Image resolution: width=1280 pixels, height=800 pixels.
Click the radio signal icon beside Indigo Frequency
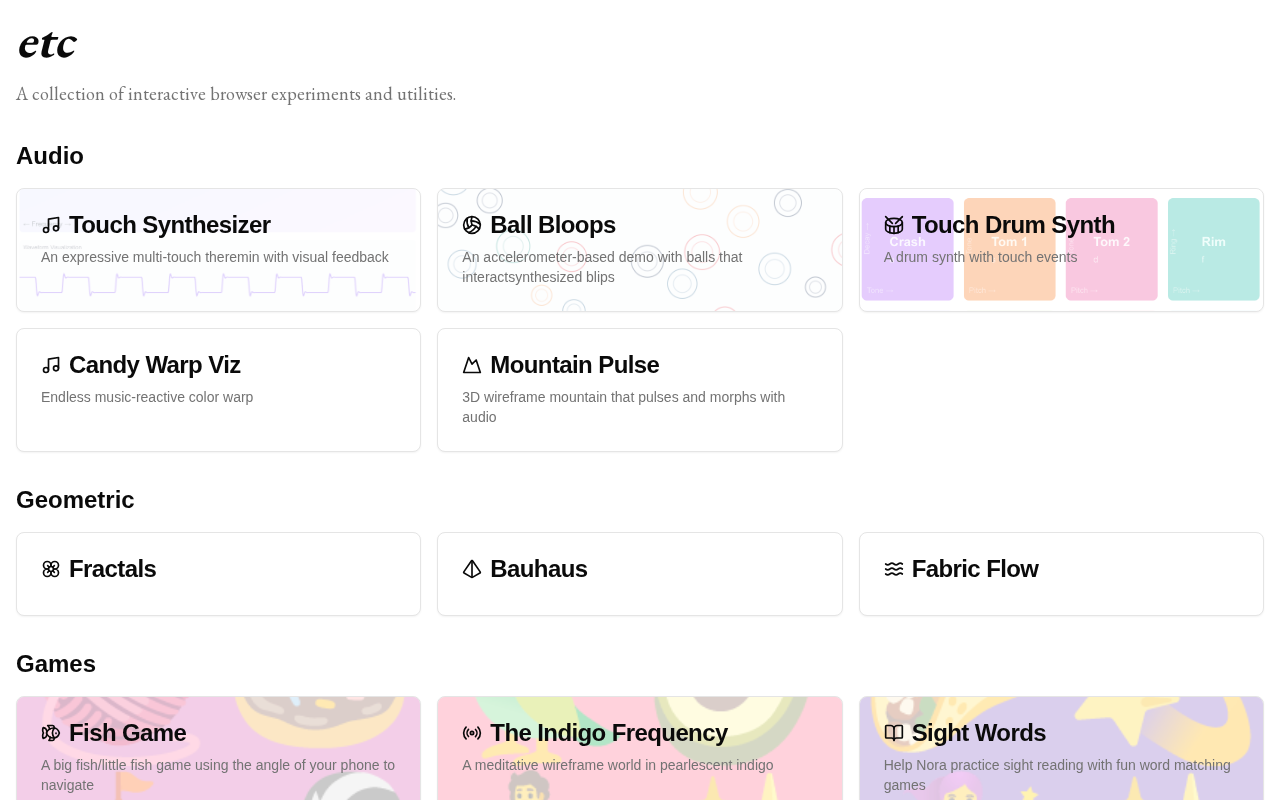point(472,733)
